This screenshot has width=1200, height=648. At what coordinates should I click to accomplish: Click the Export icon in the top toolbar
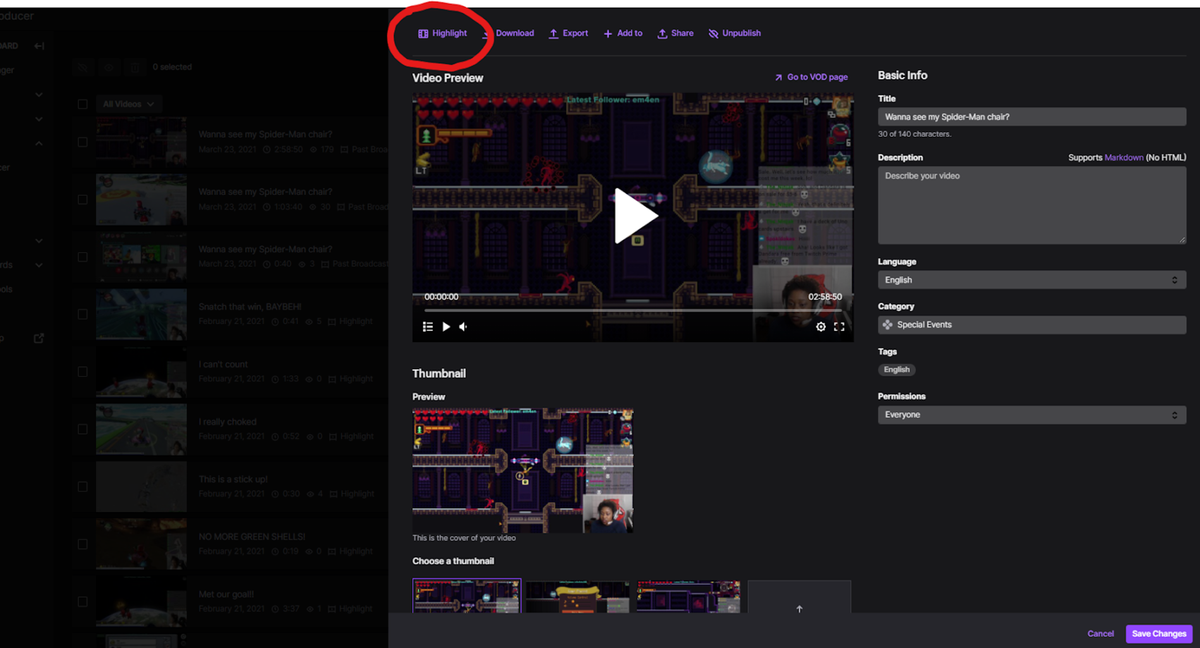point(568,33)
